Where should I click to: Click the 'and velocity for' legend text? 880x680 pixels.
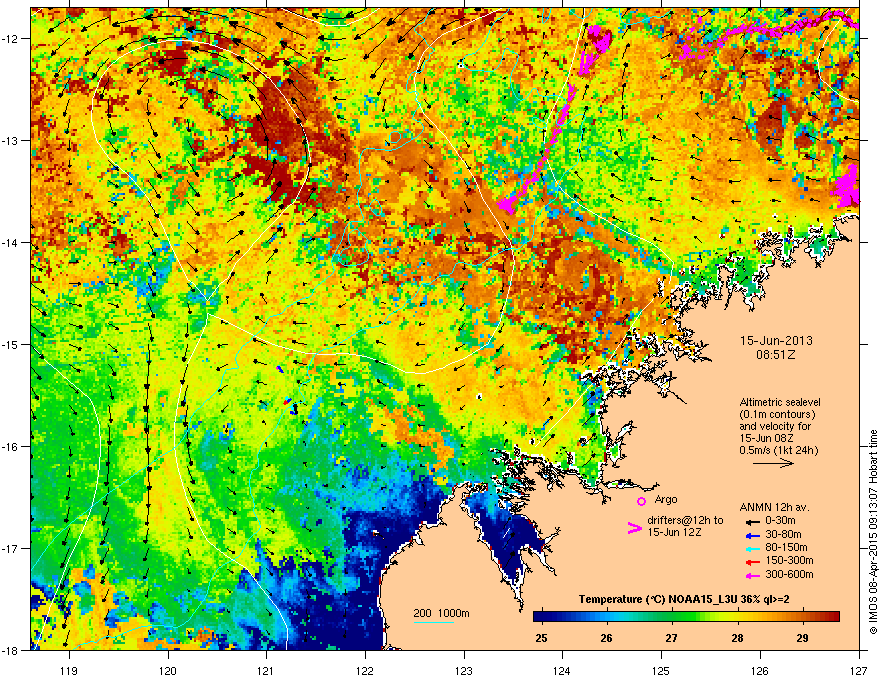(x=775, y=426)
